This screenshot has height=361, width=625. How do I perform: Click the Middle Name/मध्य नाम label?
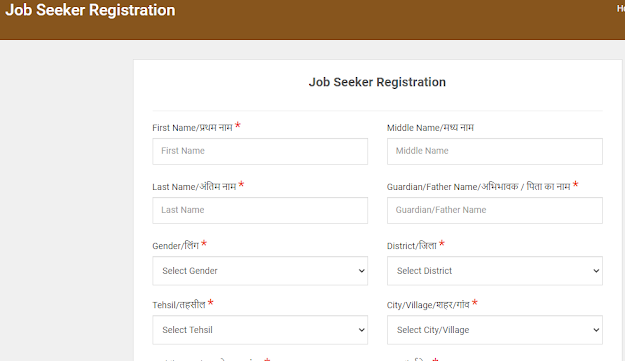(x=430, y=128)
